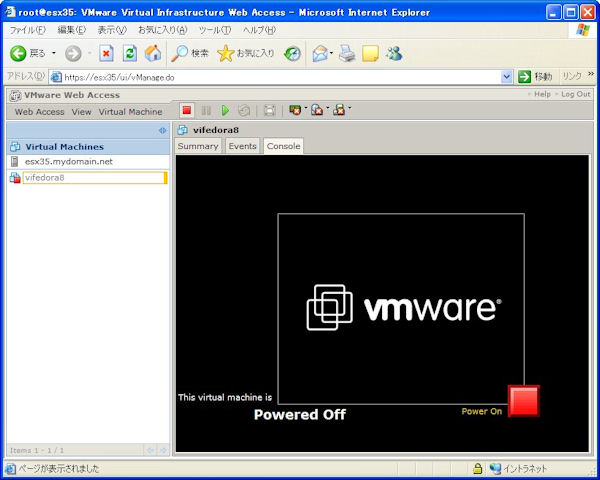600x480 pixels.
Task: Switch to the Events tab
Action: (242, 146)
